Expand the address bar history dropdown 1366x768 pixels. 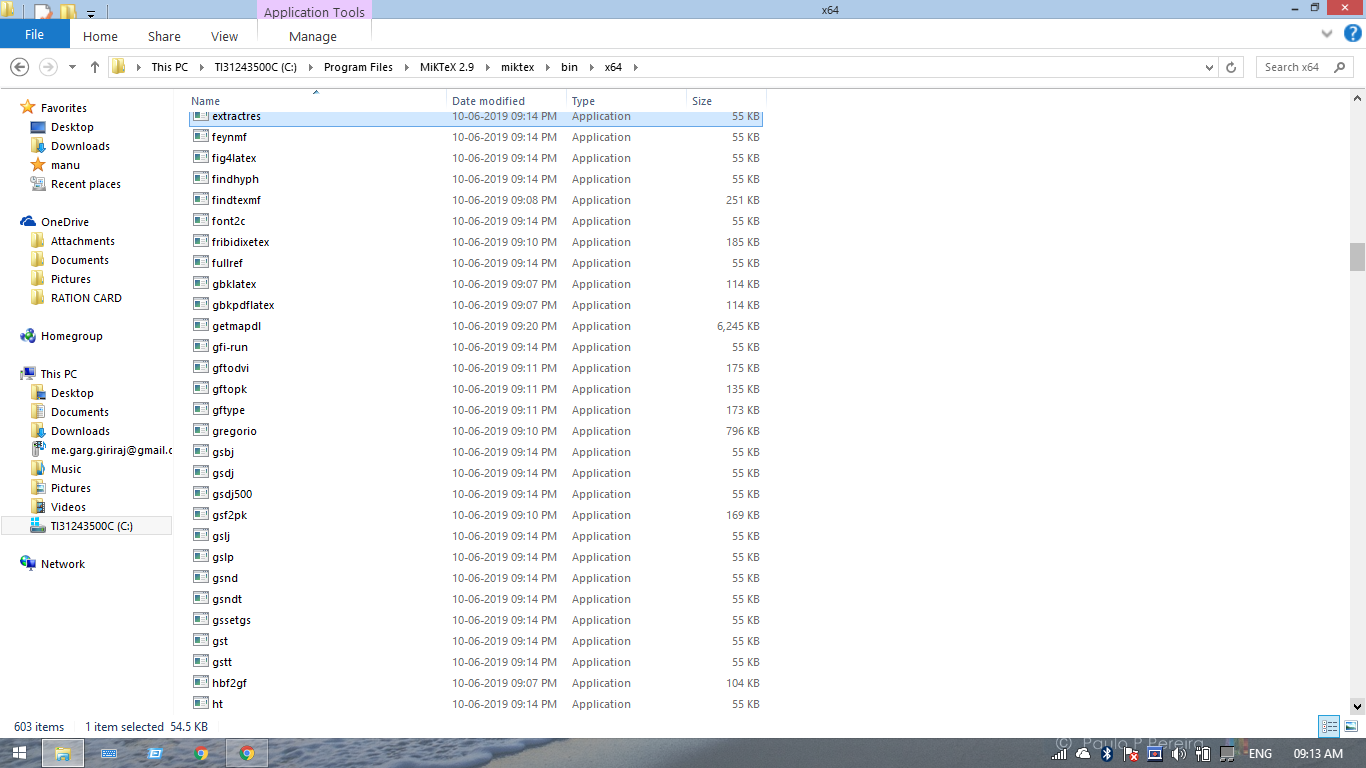[x=1209, y=67]
